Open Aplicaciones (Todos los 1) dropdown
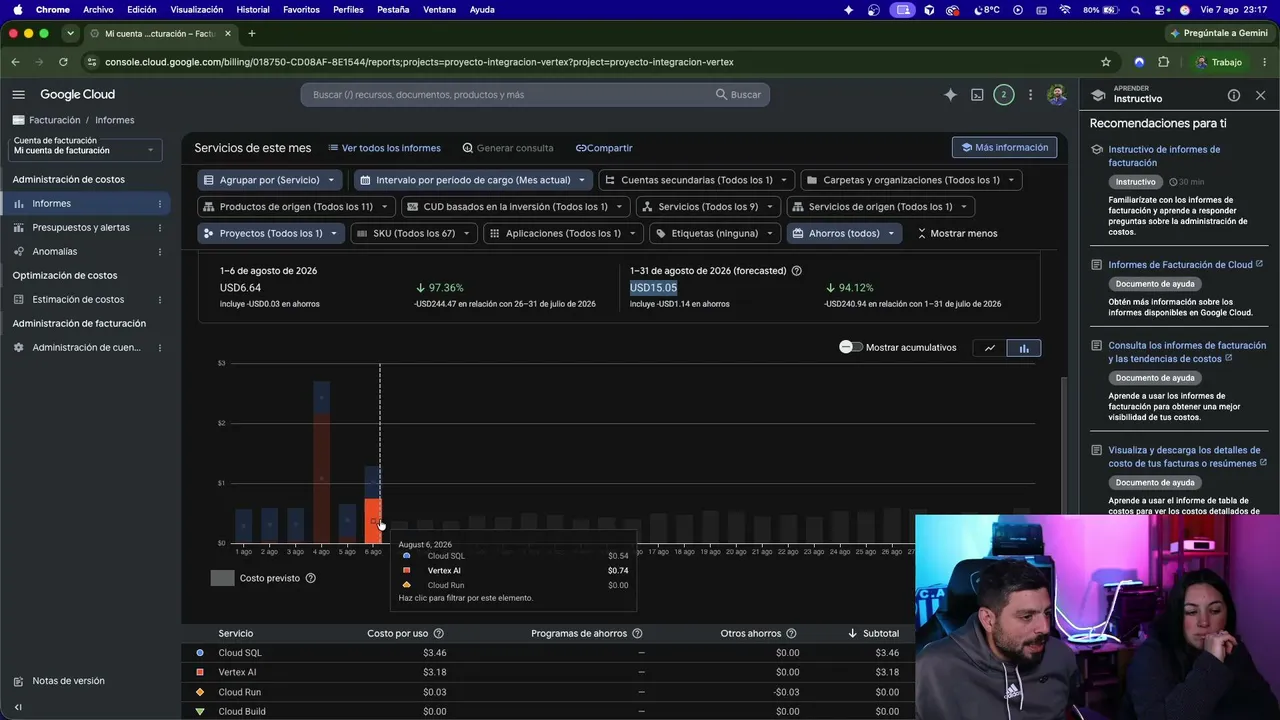The image size is (1280, 720). (x=563, y=234)
